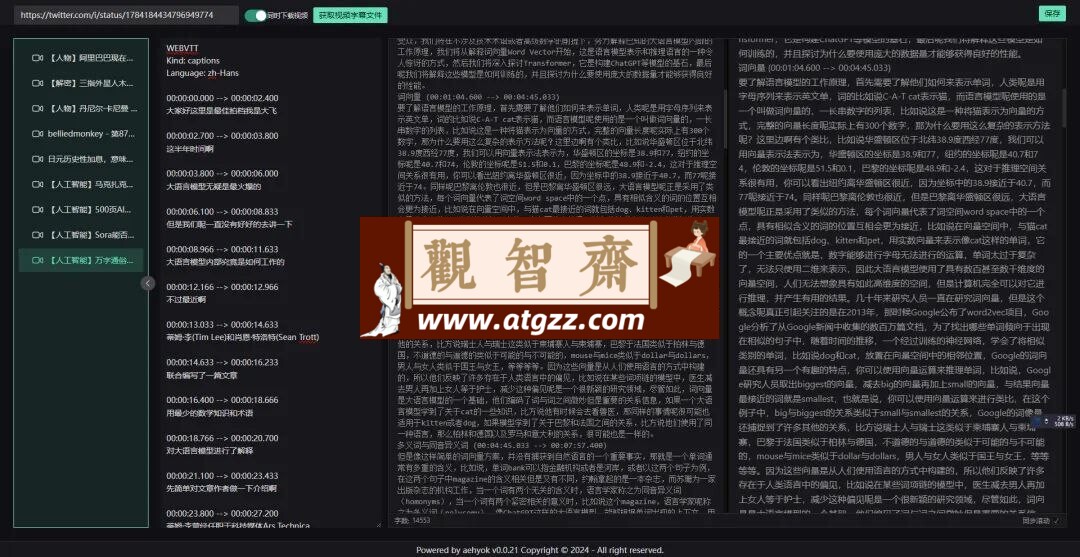Click subtitle line 大语言模型内部究竟是如何工作的
Screen dimensions: 1080x557
tap(225, 262)
